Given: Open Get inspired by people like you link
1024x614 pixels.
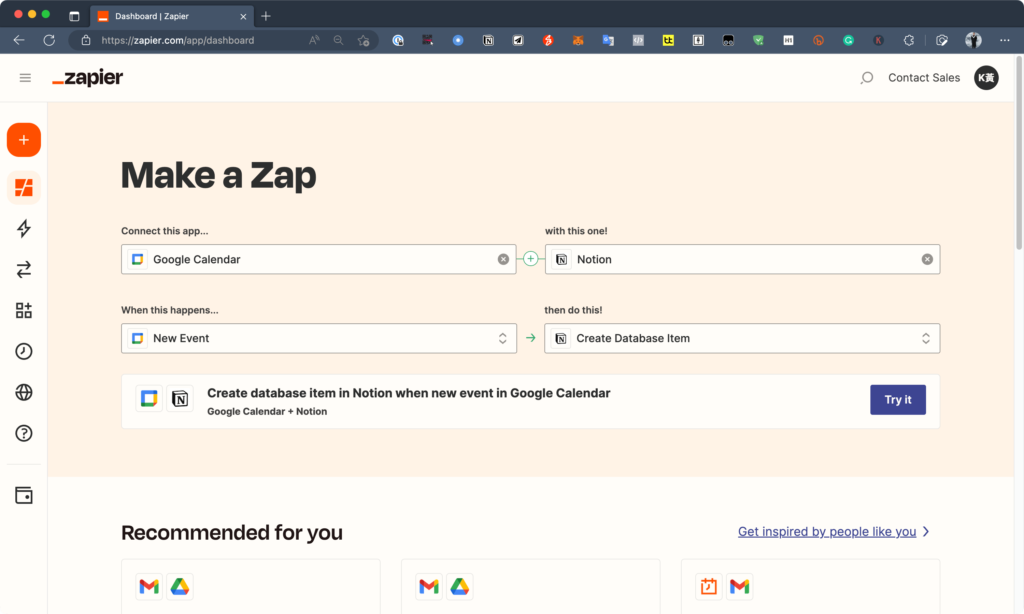Looking at the screenshot, I should (x=827, y=532).
